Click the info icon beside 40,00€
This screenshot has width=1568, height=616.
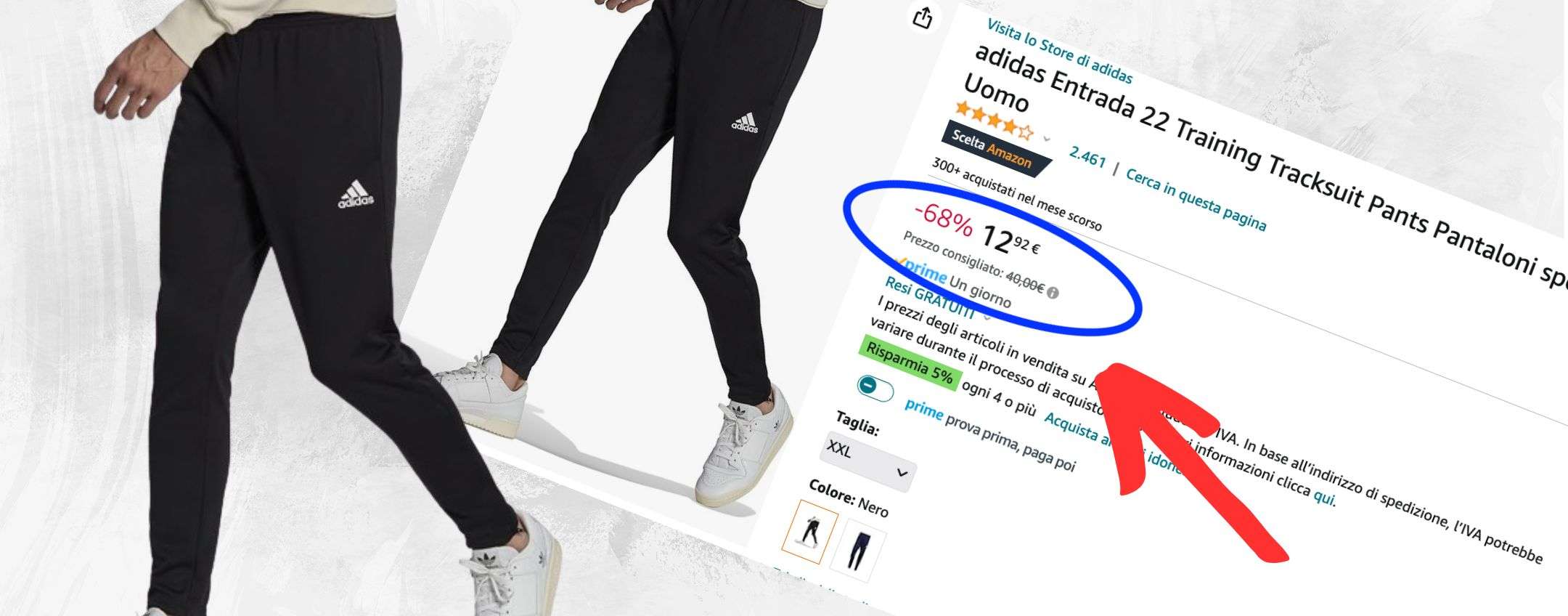1053,293
